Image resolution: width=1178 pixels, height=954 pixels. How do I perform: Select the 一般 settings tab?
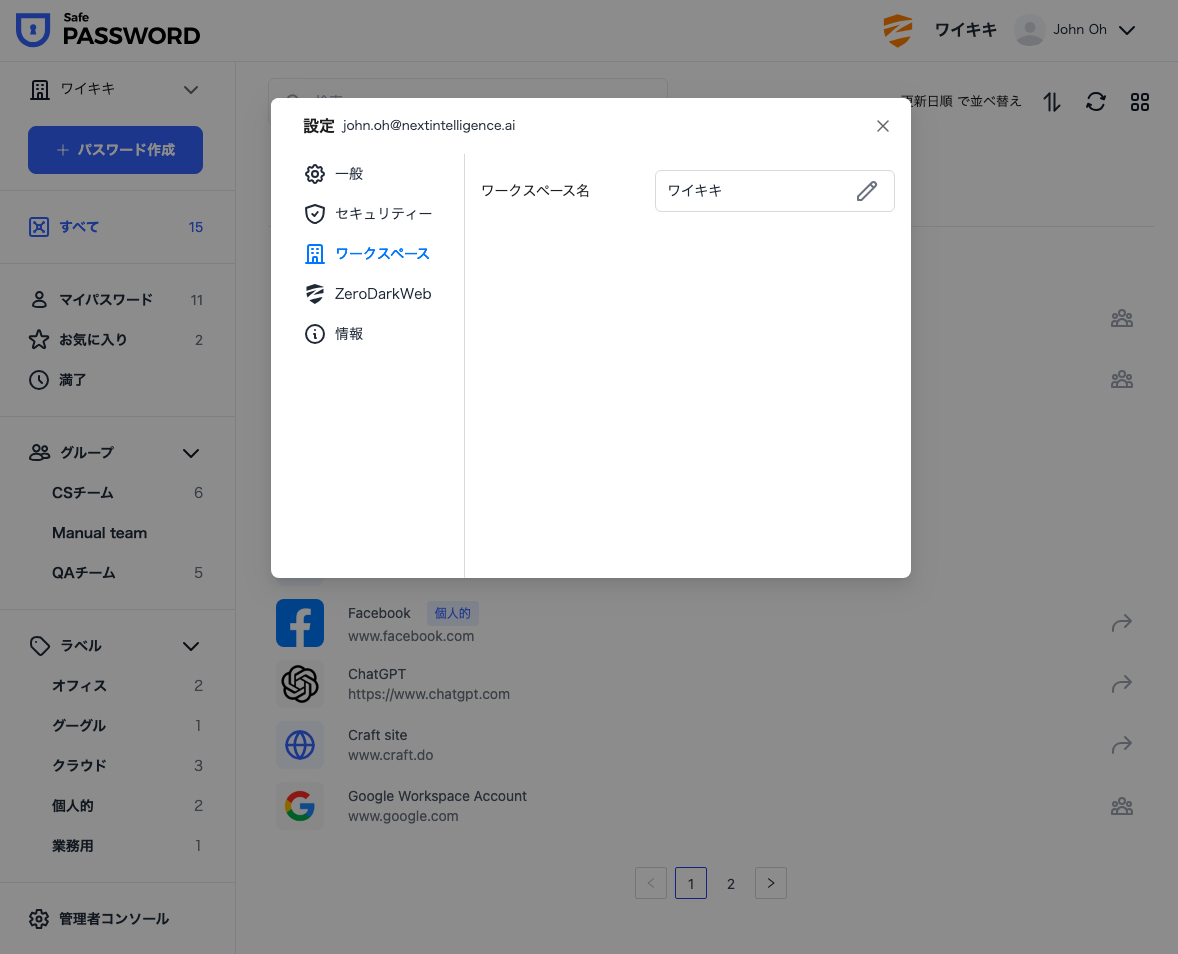coord(349,174)
